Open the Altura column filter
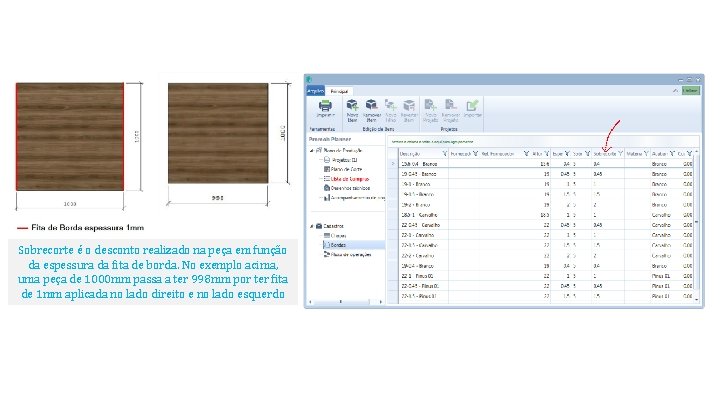 [546, 153]
